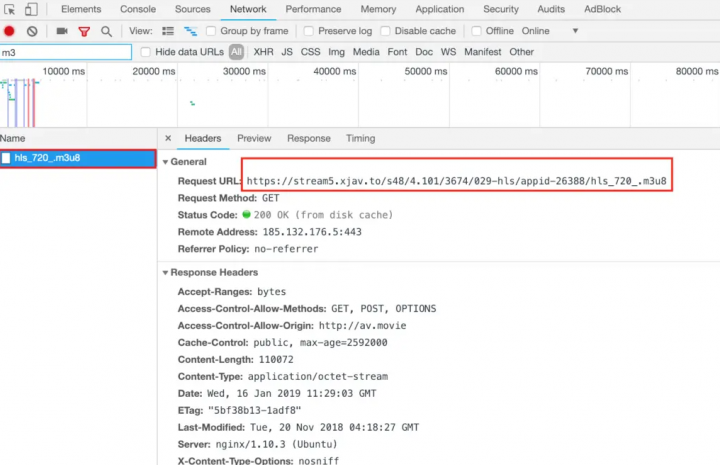Toggle the device toolbar icon
The width and height of the screenshot is (720, 465).
click(x=31, y=9)
